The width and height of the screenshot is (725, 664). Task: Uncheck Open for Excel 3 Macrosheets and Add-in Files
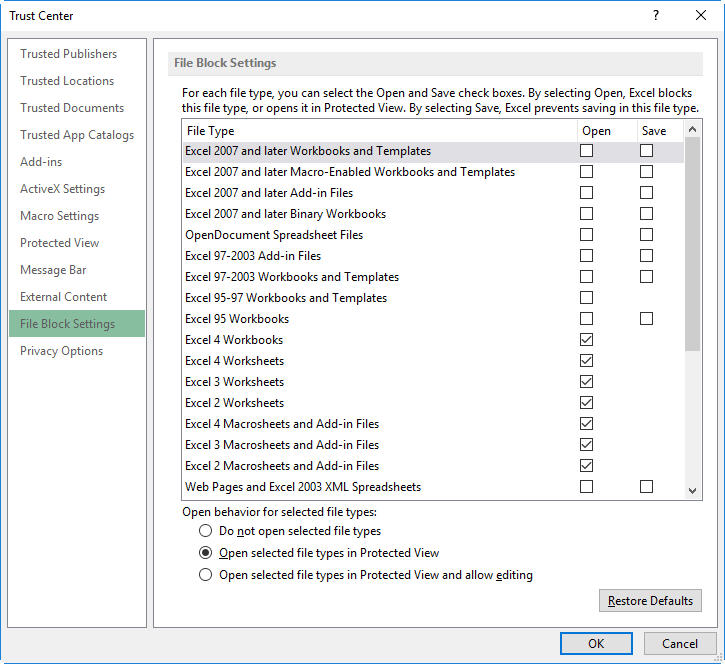point(586,444)
